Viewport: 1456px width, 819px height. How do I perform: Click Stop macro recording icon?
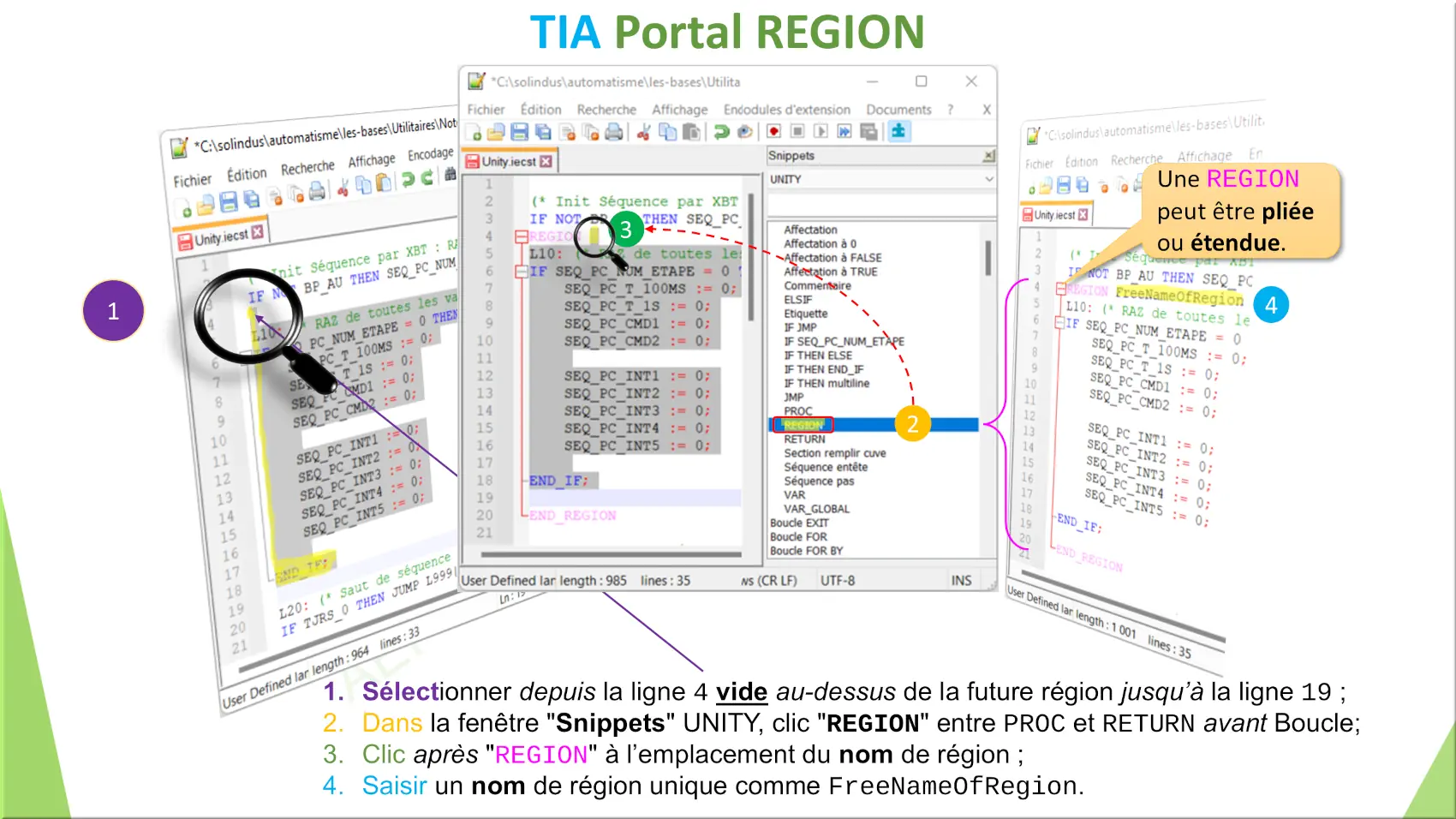point(797,131)
